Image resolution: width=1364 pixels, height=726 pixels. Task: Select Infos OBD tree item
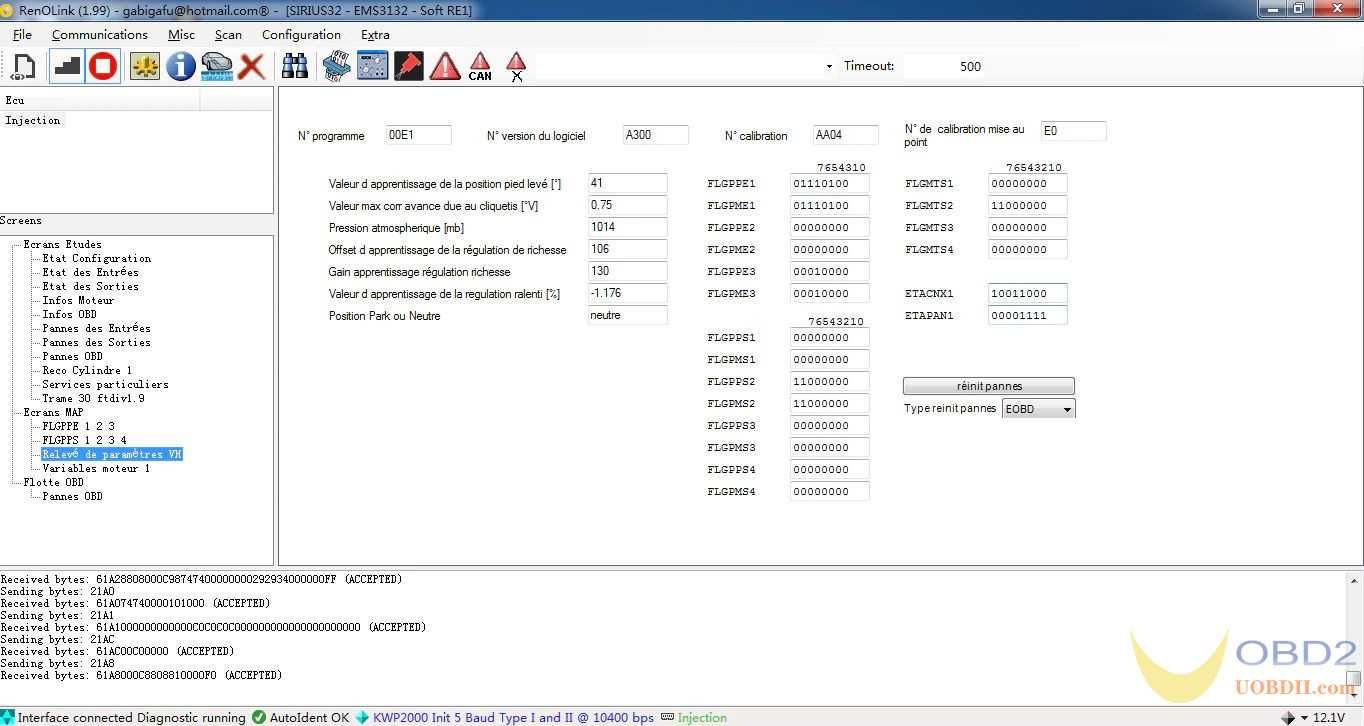69,314
